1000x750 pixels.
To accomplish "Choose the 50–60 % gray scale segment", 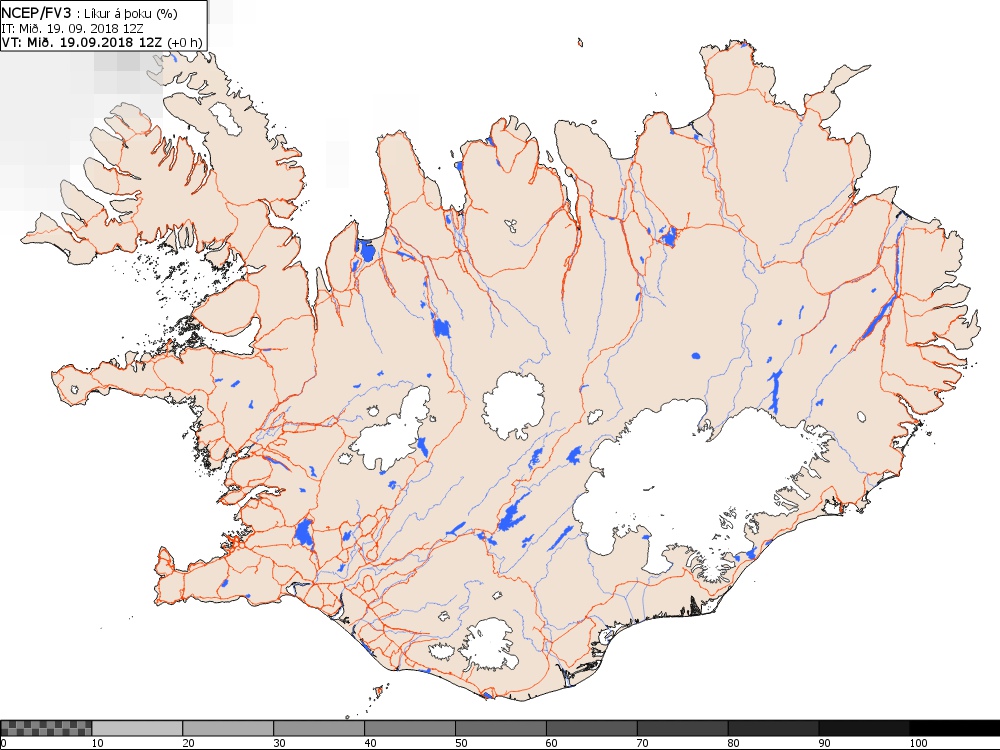I will (501, 728).
